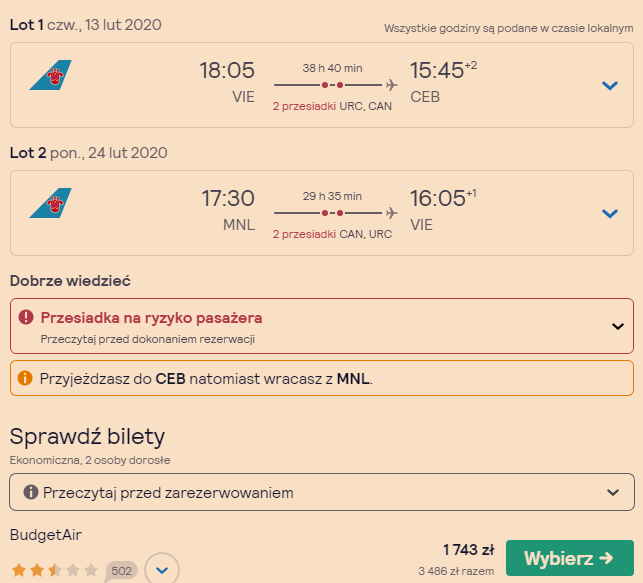Open BudgetAir details circular chevron
Viewport: 643px width, 583px height.
click(x=162, y=570)
